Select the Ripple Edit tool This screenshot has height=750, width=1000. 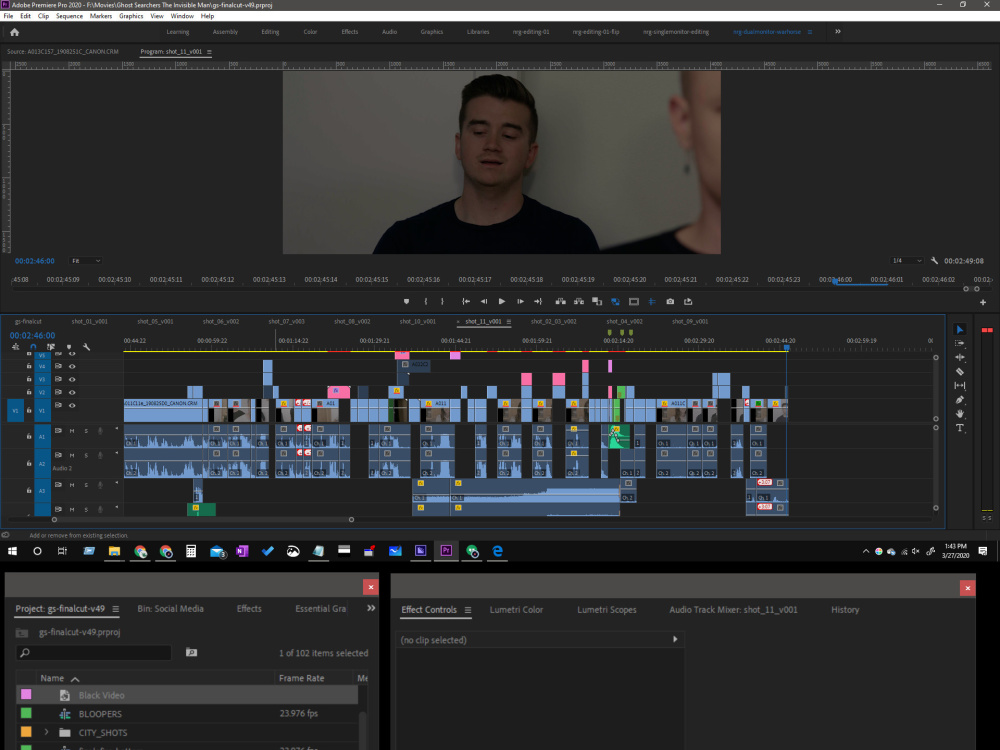[959, 357]
